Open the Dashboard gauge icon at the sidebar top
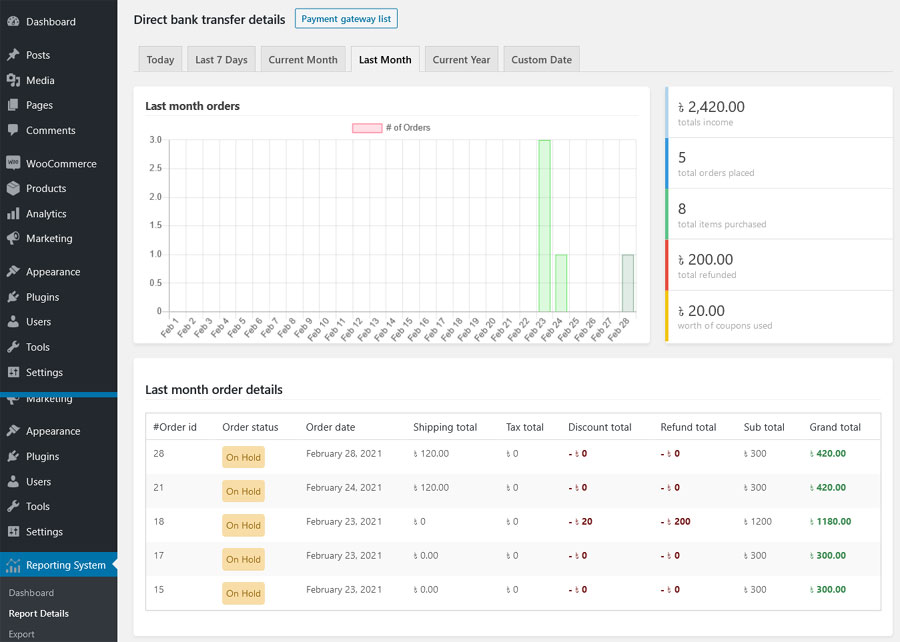 [x=13, y=22]
